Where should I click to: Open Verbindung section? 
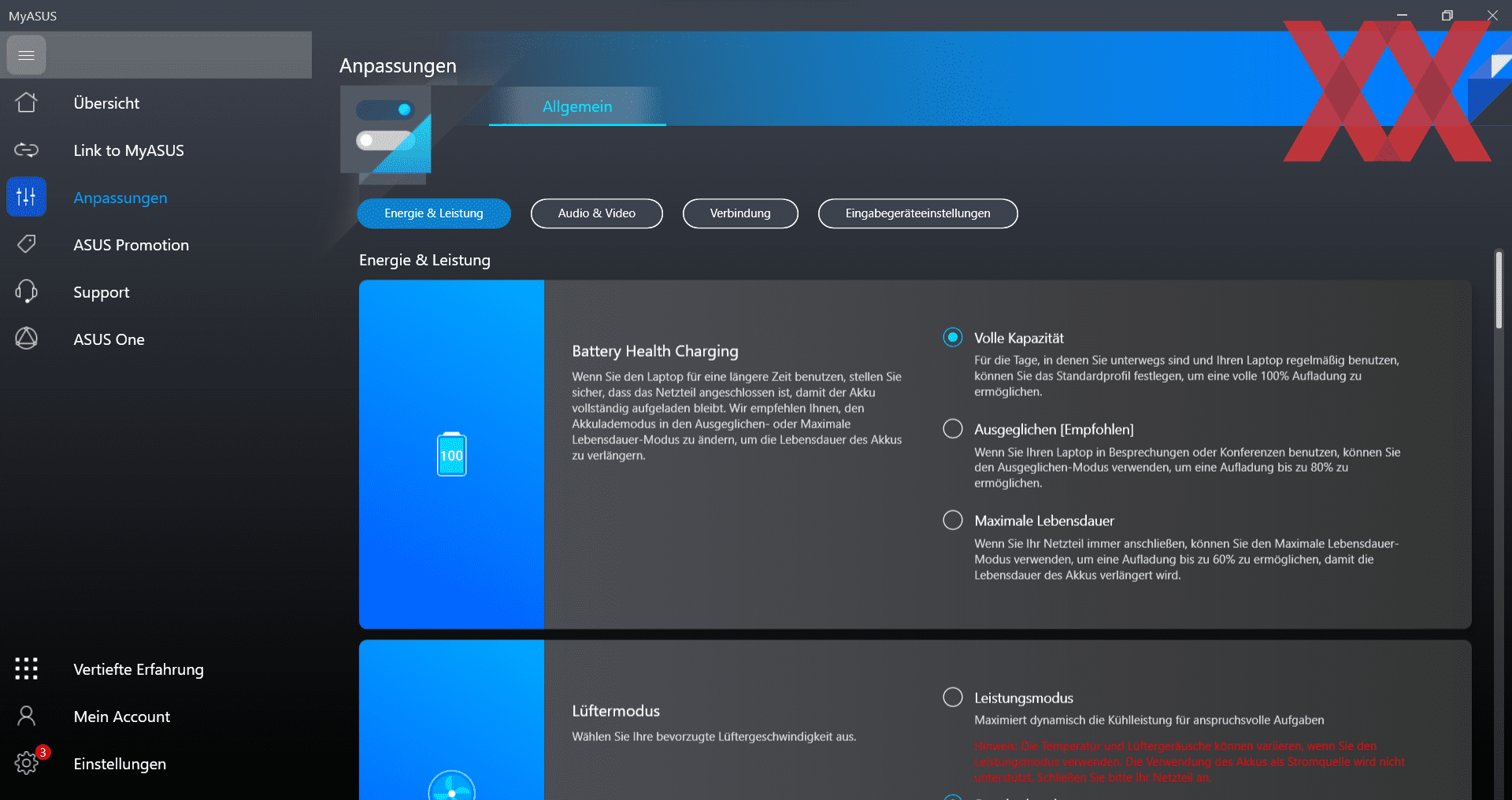tap(740, 213)
